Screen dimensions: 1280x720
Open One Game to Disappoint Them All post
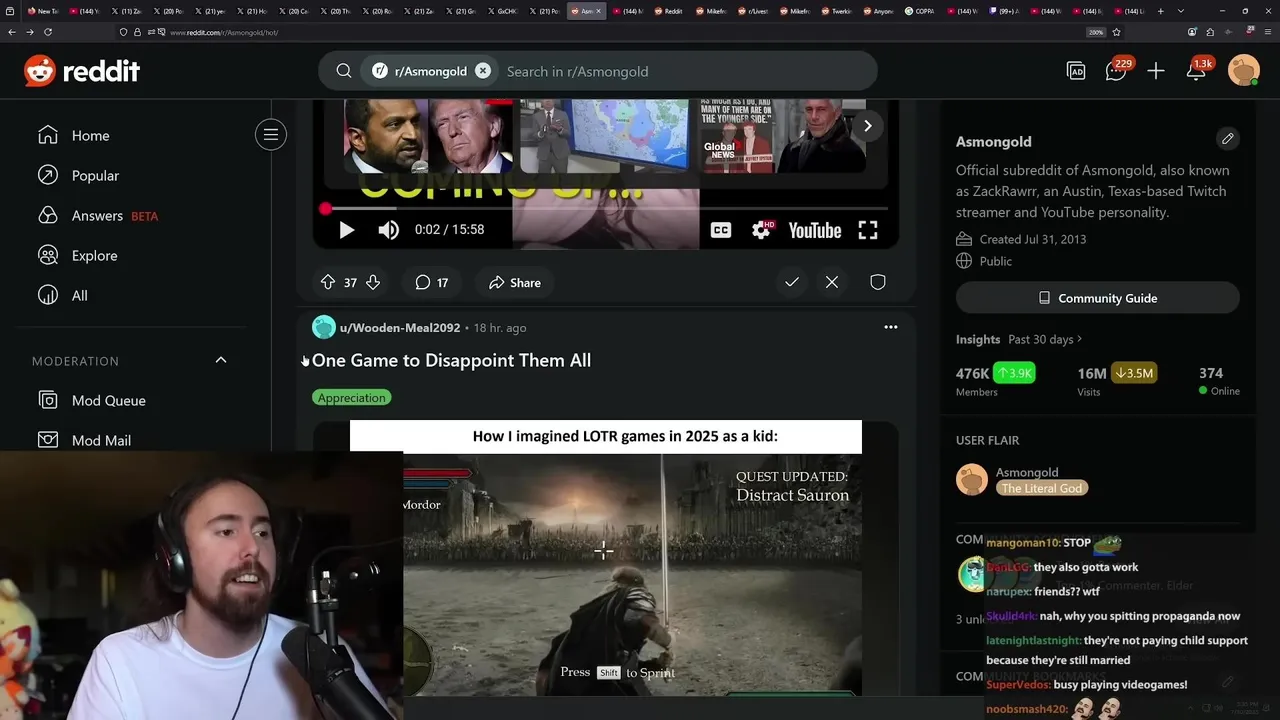click(451, 360)
